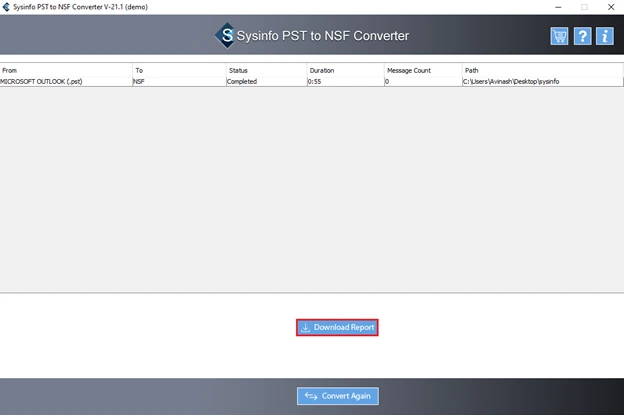Open the question mark help icon
This screenshot has height=415, width=624.
[582, 36]
